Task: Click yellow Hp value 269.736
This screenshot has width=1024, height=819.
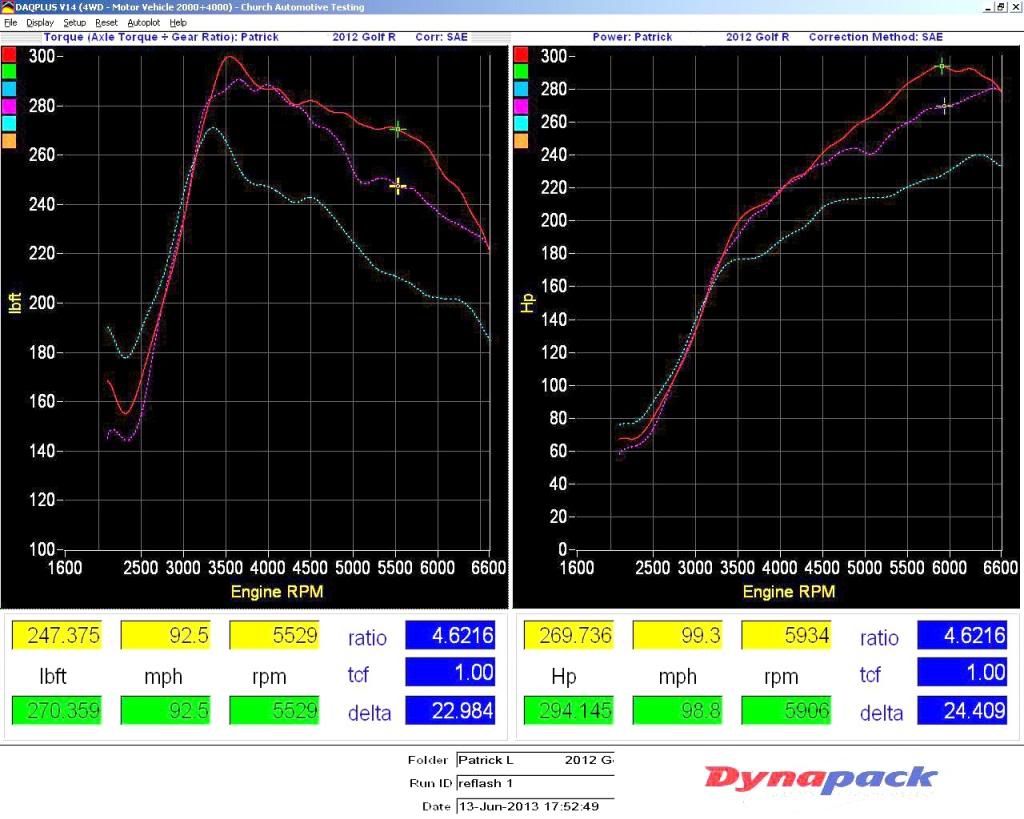Action: point(569,635)
